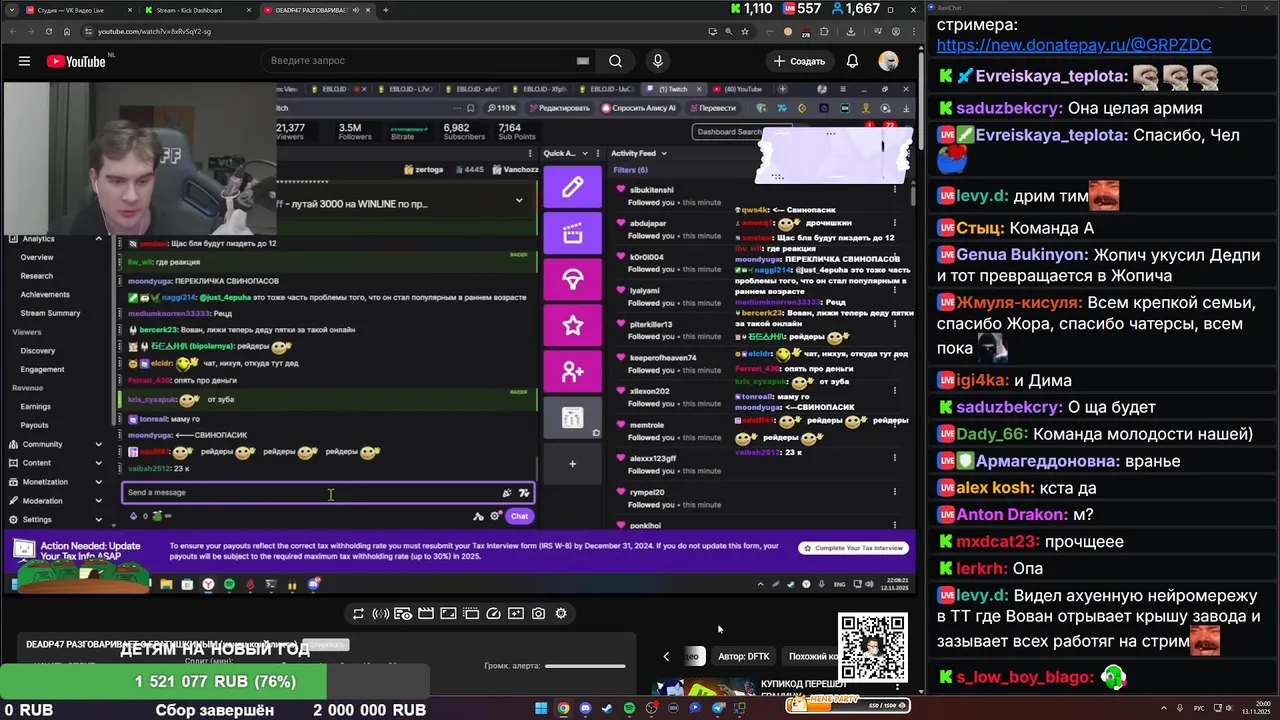Expand the Community sidebar section
The image size is (1280, 720).
tap(98, 444)
